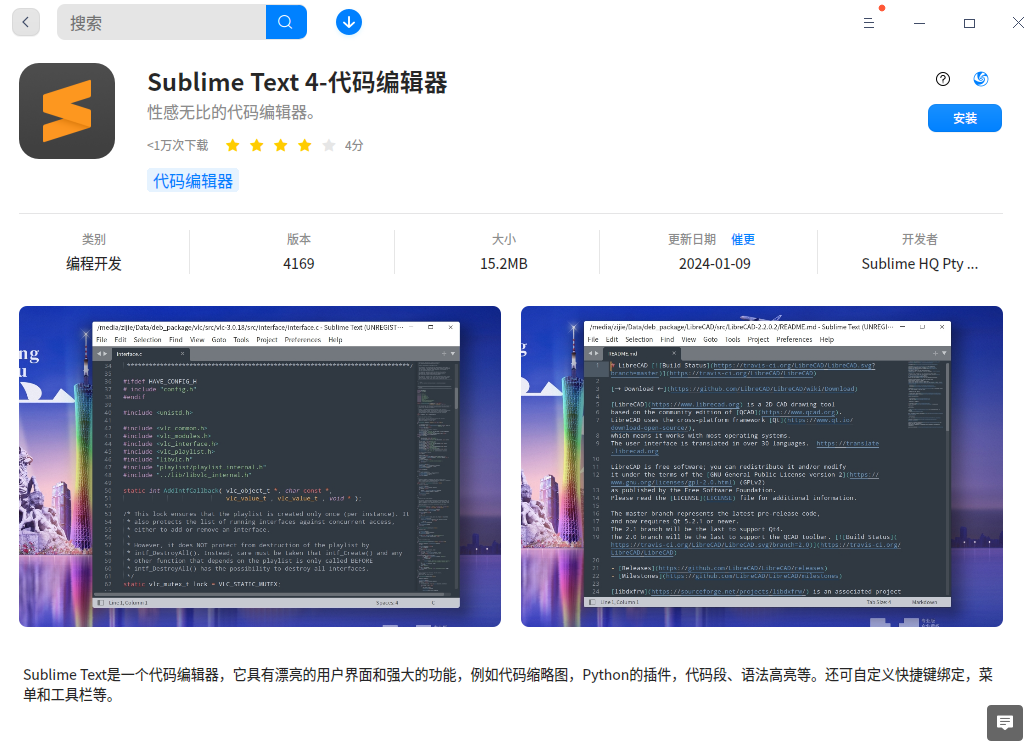Close the app store window

pyautogui.click(x=1018, y=23)
